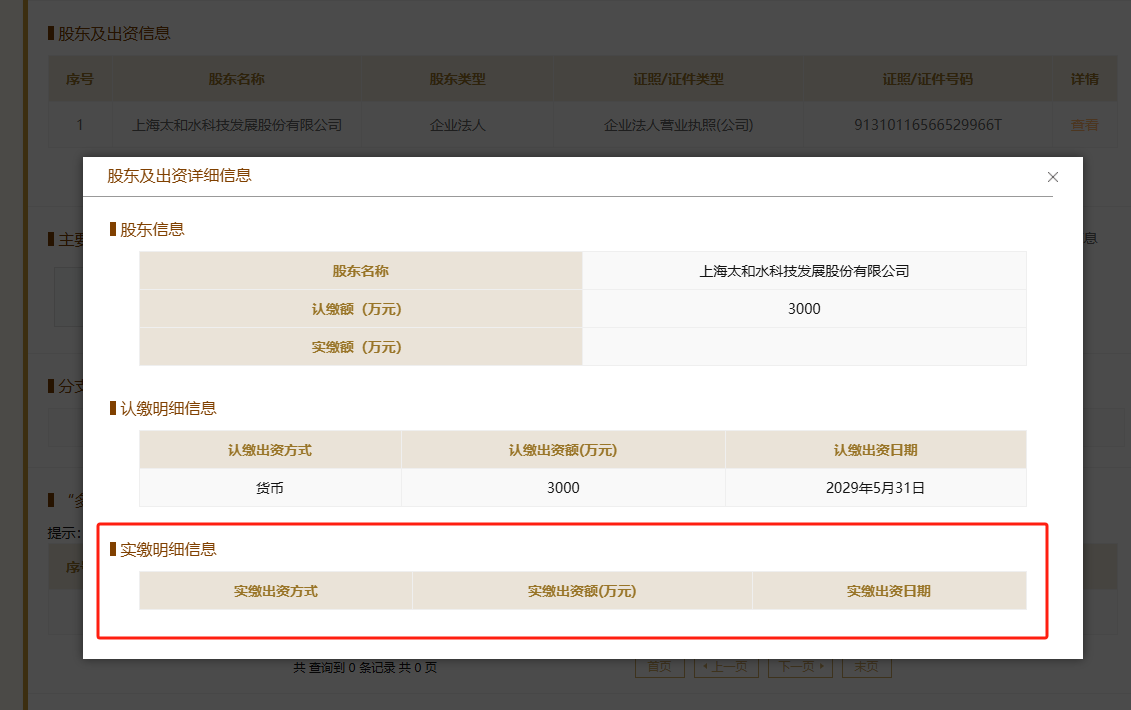Select shareholder name value 上海太和水科技发展股份有限公司 in dialog

tap(804, 271)
